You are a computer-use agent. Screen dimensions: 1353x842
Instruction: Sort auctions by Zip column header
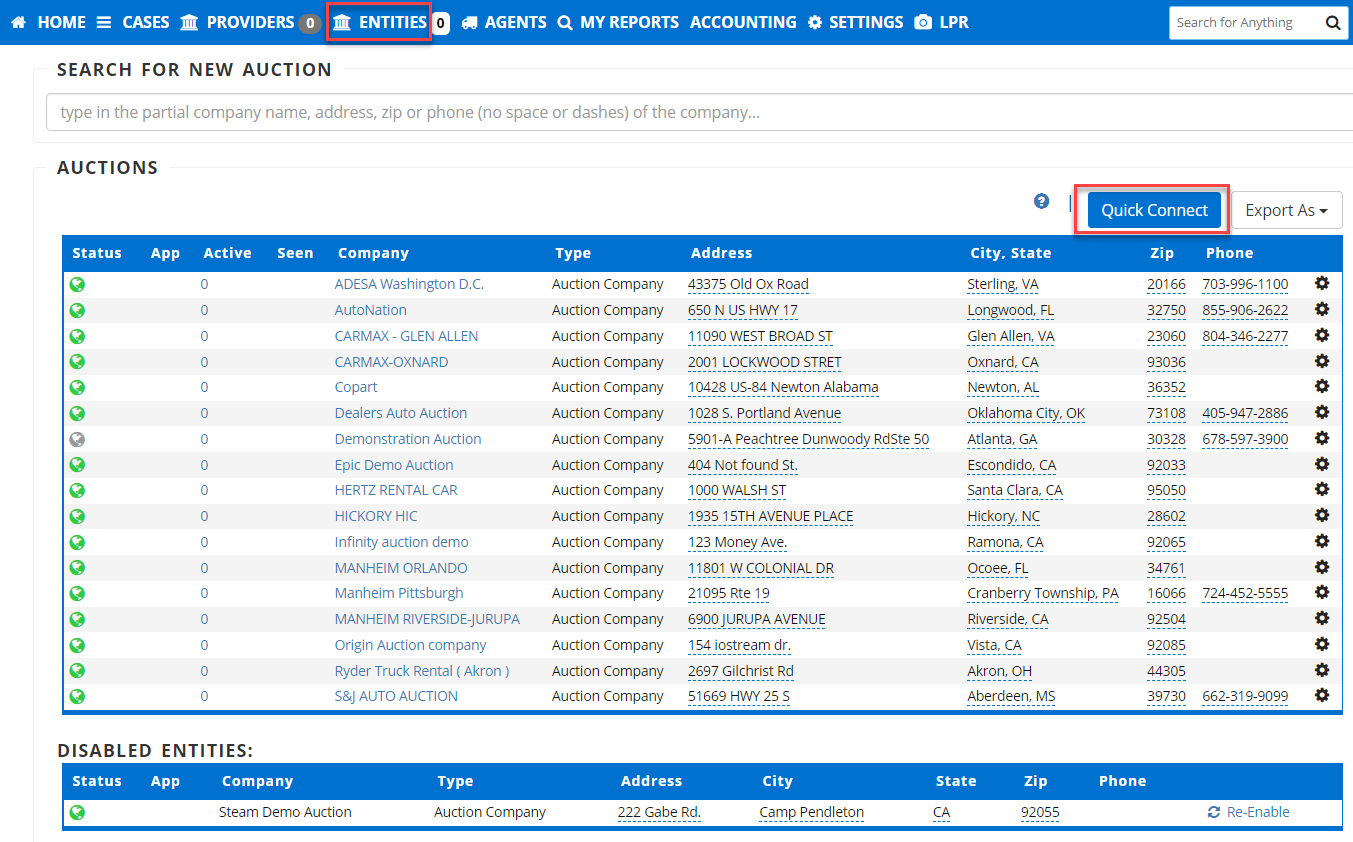click(1161, 253)
